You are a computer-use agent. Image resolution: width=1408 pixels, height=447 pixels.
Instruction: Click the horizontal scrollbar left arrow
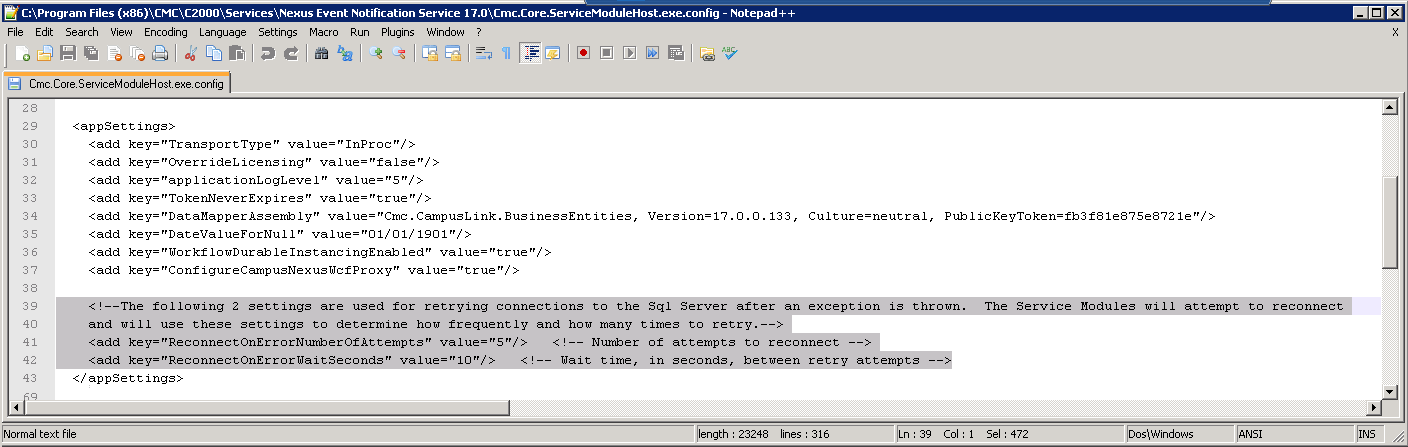[x=18, y=407]
